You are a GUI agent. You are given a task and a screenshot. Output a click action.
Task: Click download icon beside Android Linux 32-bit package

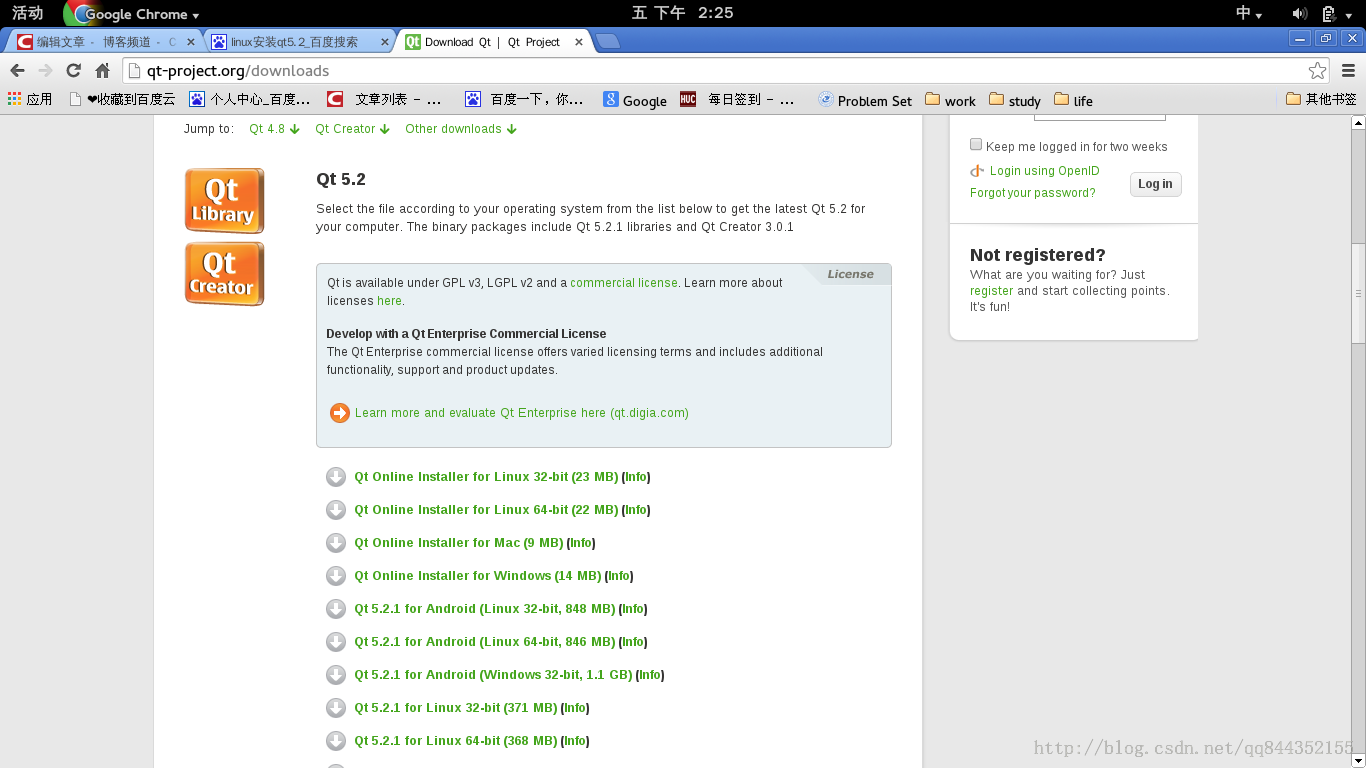[336, 609]
